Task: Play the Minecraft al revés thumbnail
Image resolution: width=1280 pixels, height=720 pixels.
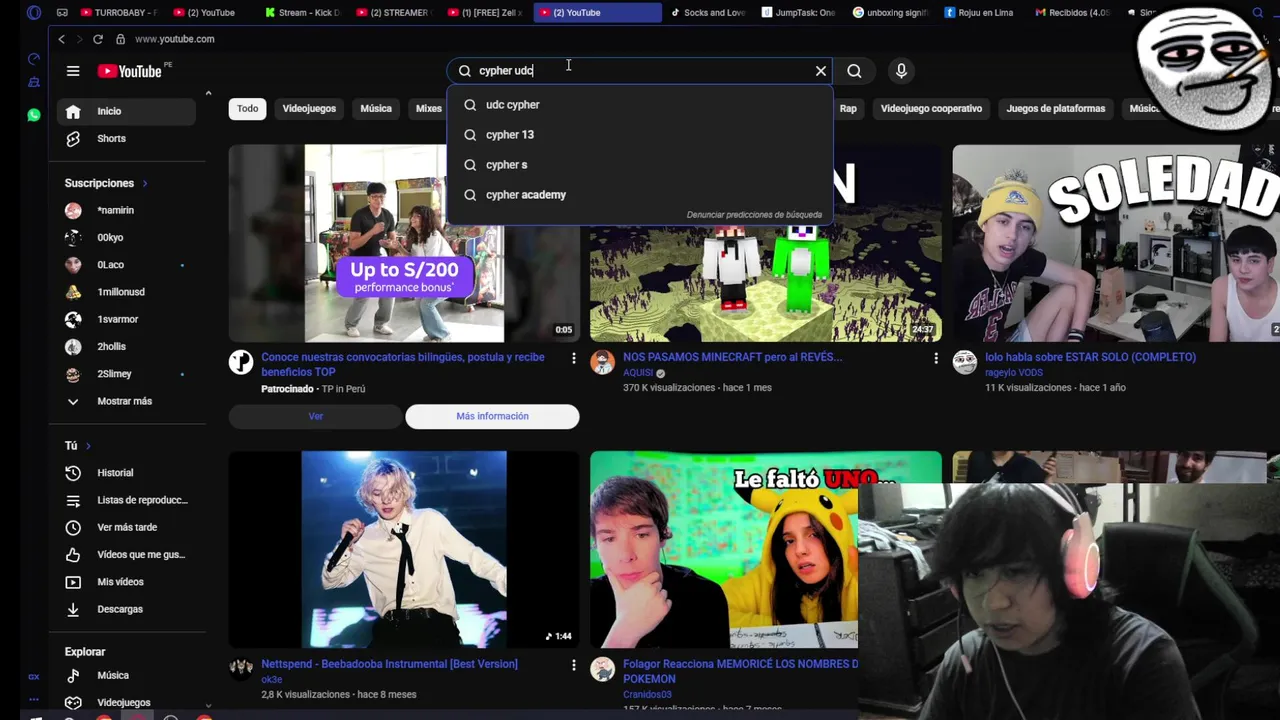Action: pyautogui.click(x=765, y=243)
